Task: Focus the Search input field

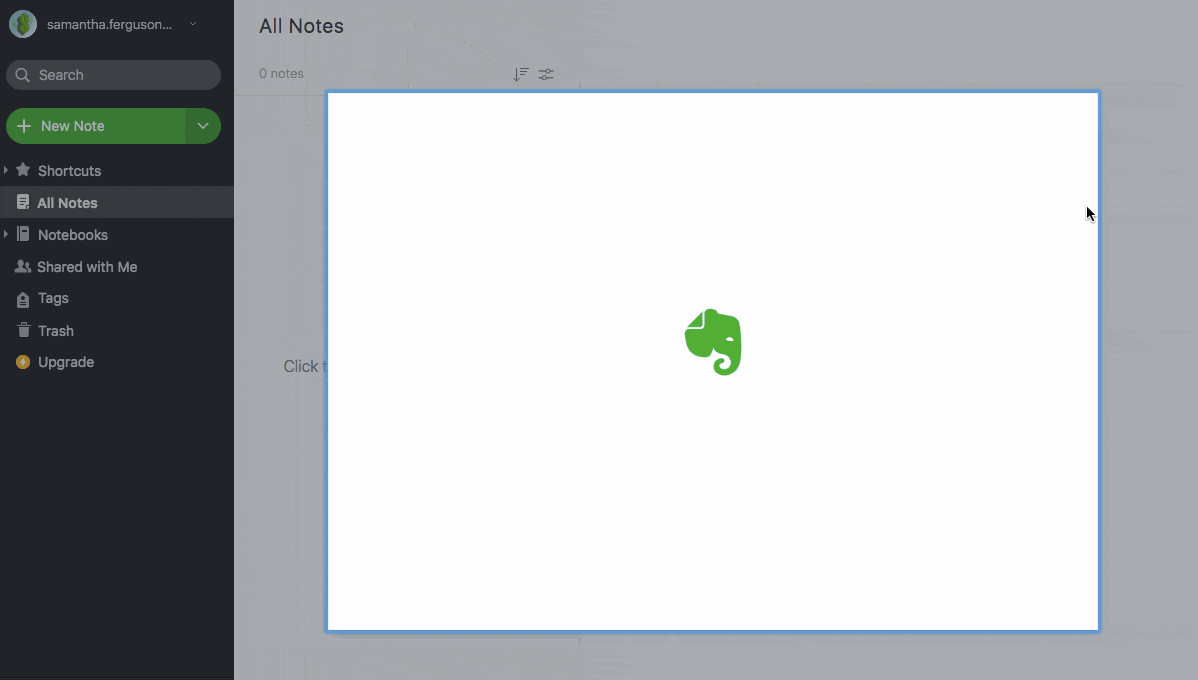Action: pyautogui.click(x=120, y=75)
